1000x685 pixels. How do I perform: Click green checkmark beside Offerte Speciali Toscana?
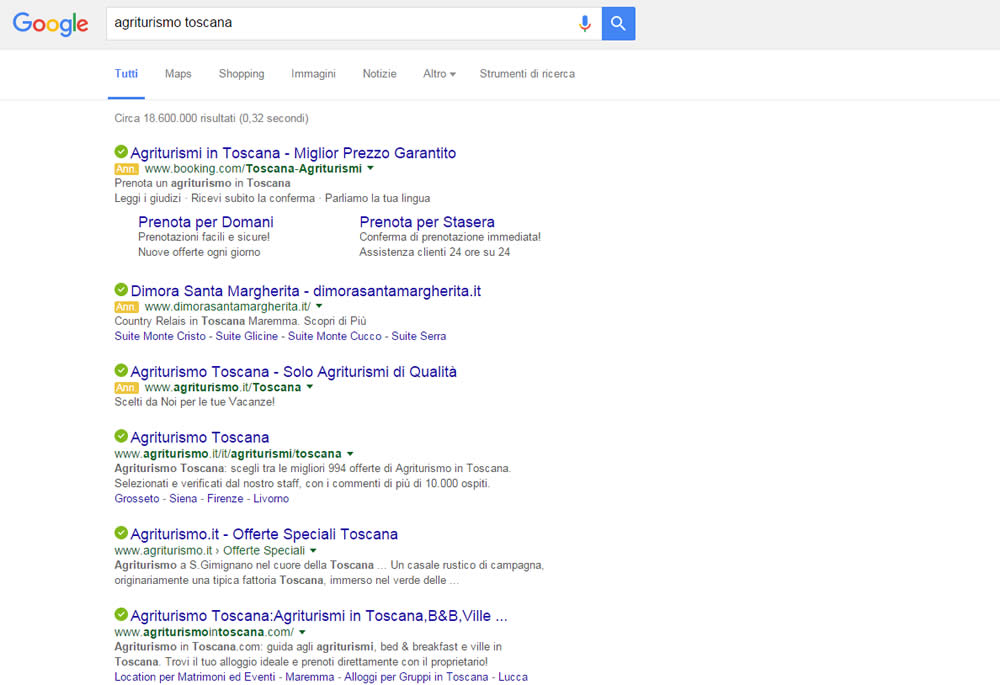tap(121, 533)
